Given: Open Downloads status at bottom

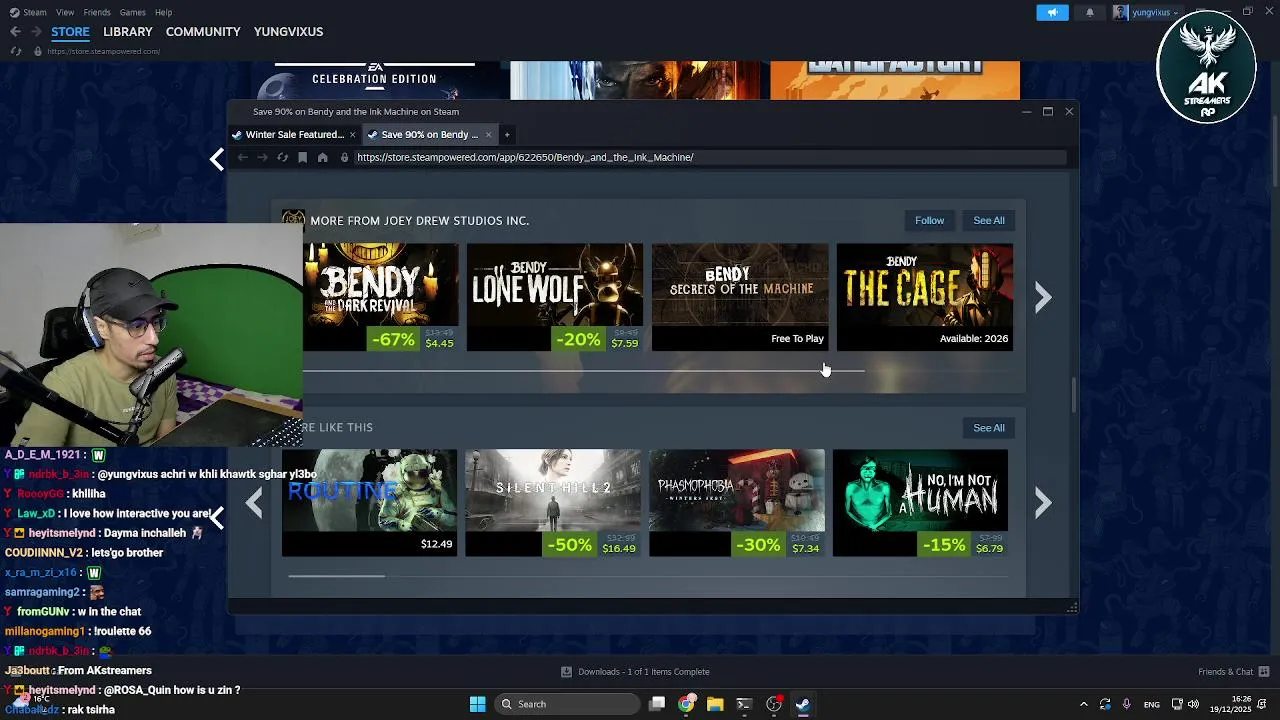Looking at the screenshot, I should pyautogui.click(x=635, y=672).
